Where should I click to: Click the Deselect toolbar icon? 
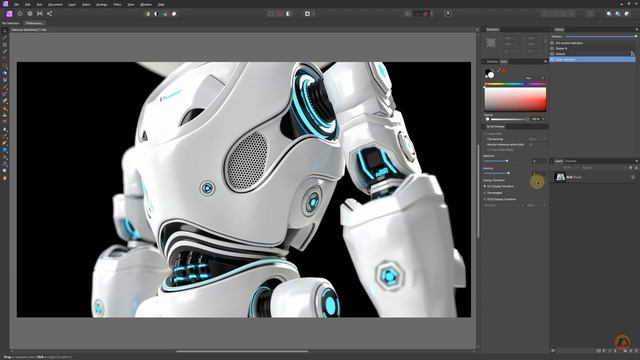pyautogui.click(x=280, y=13)
